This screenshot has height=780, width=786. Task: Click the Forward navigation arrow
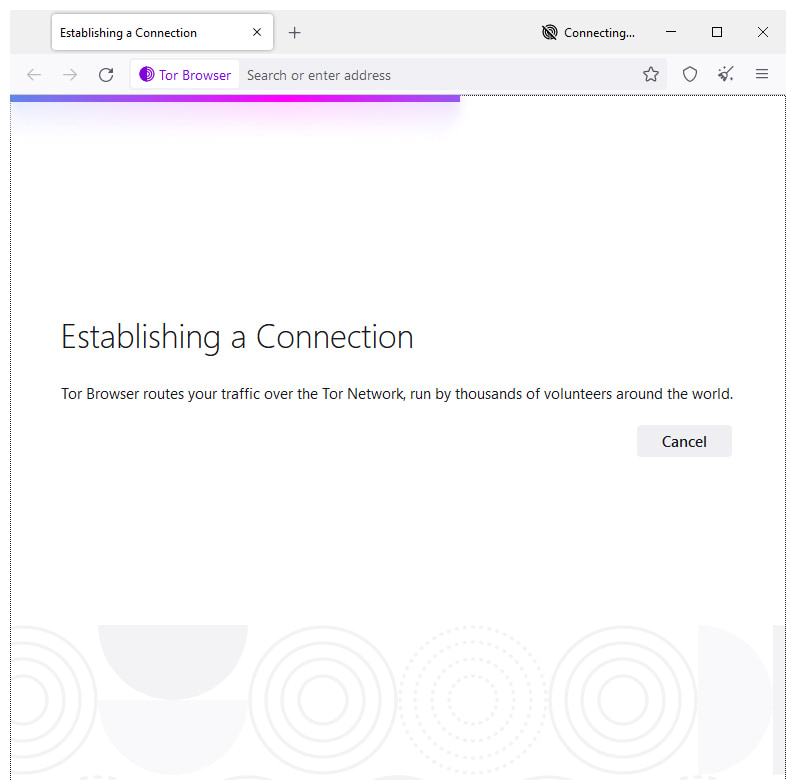pos(70,75)
